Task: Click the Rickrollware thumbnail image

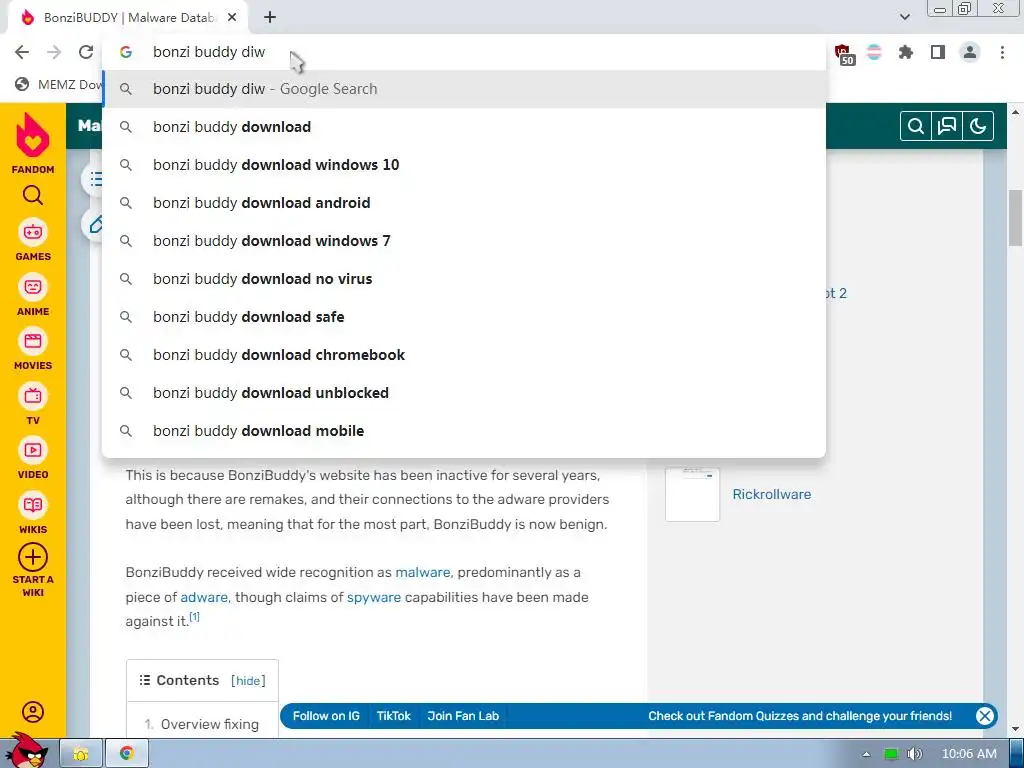Action: 692,494
